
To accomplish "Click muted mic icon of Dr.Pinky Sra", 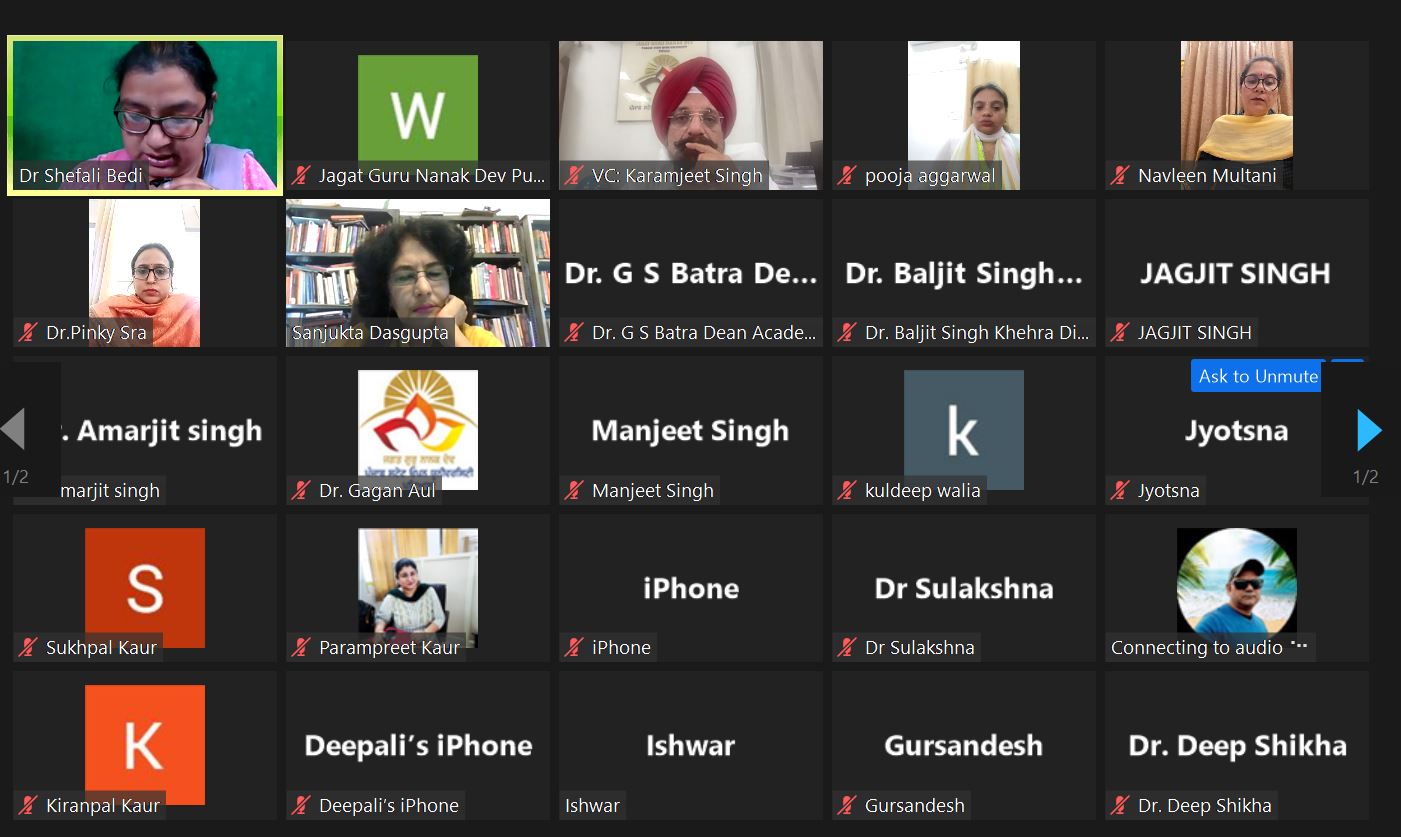I will point(28,333).
